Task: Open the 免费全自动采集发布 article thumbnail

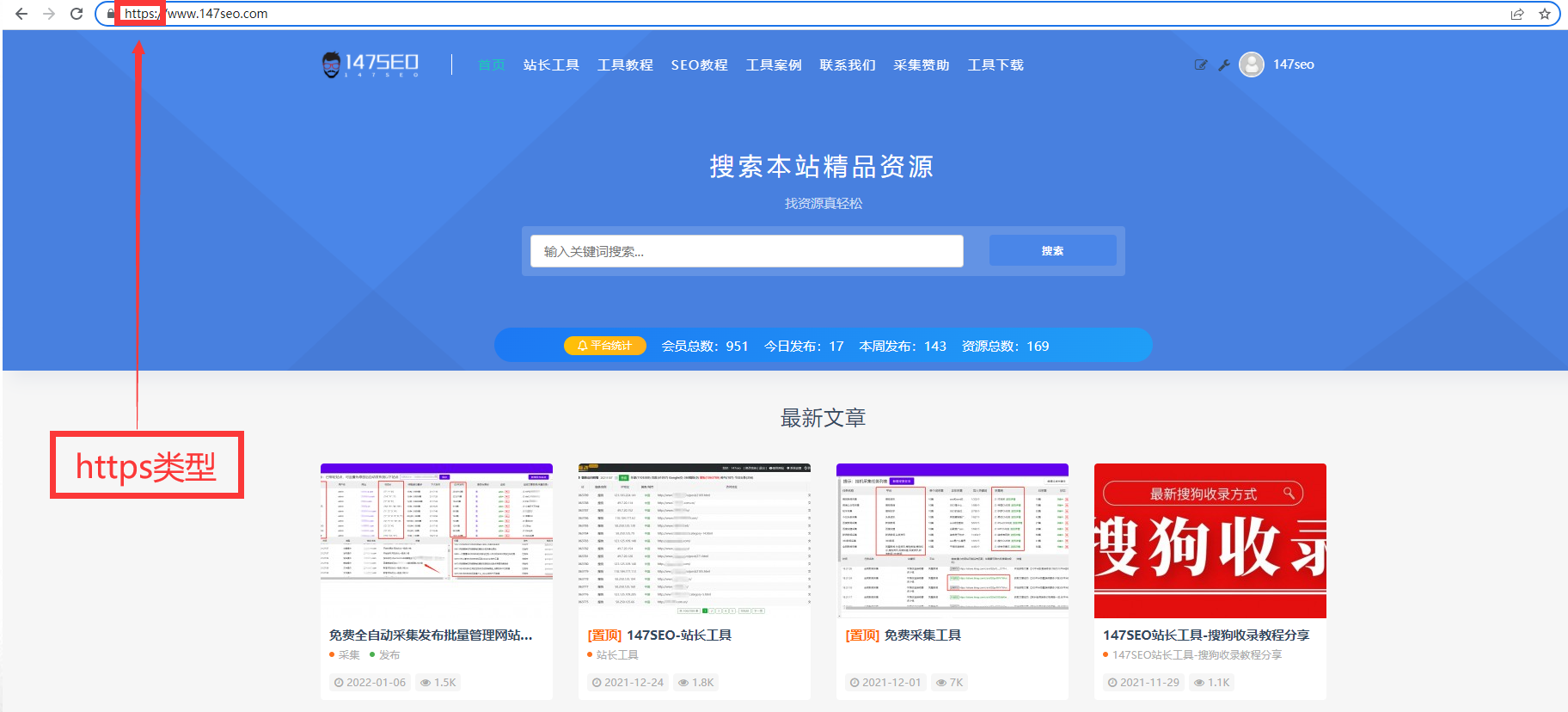Action: click(437, 541)
